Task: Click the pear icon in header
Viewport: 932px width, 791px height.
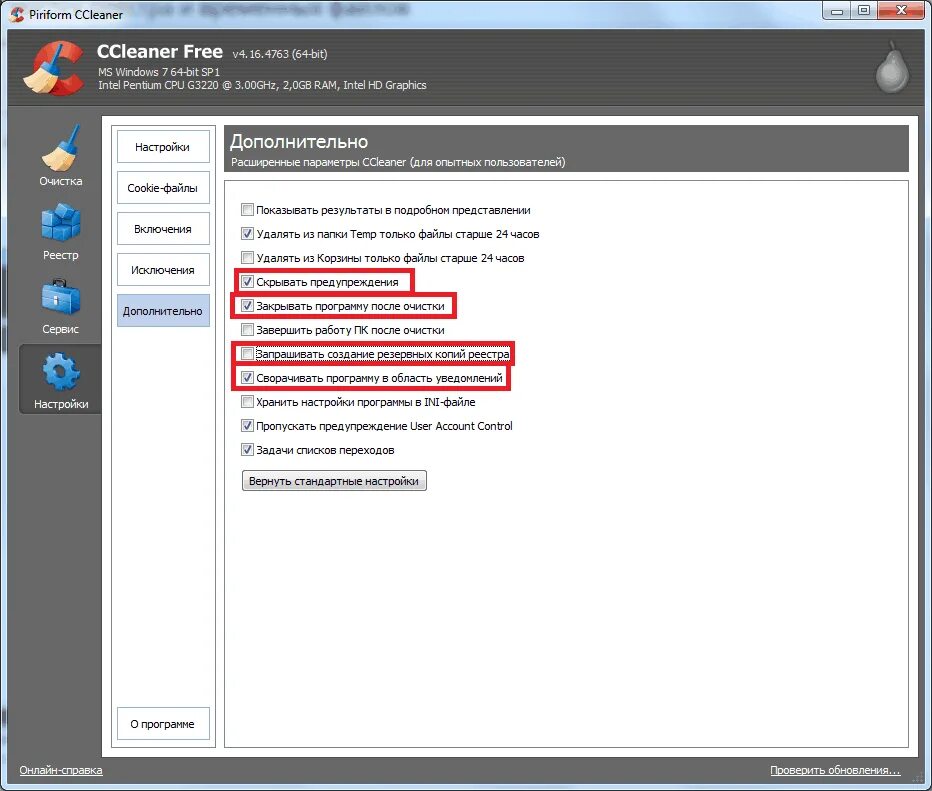Action: pos(892,67)
